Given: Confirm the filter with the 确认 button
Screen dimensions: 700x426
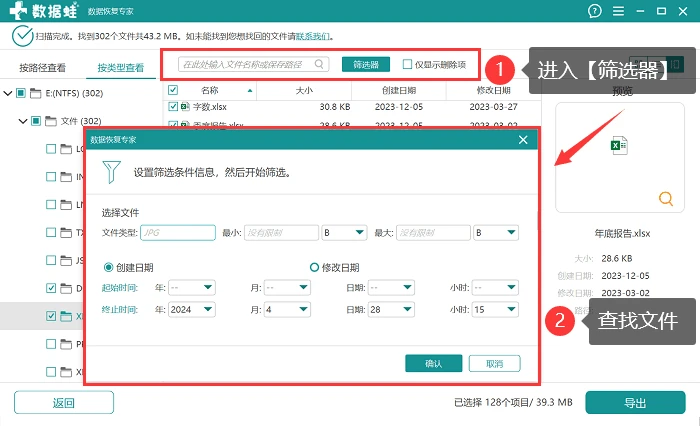Looking at the screenshot, I should [x=433, y=363].
